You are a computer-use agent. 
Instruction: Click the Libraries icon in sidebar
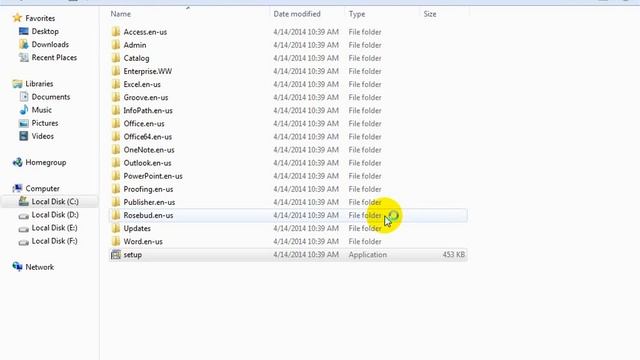[x=17, y=84]
